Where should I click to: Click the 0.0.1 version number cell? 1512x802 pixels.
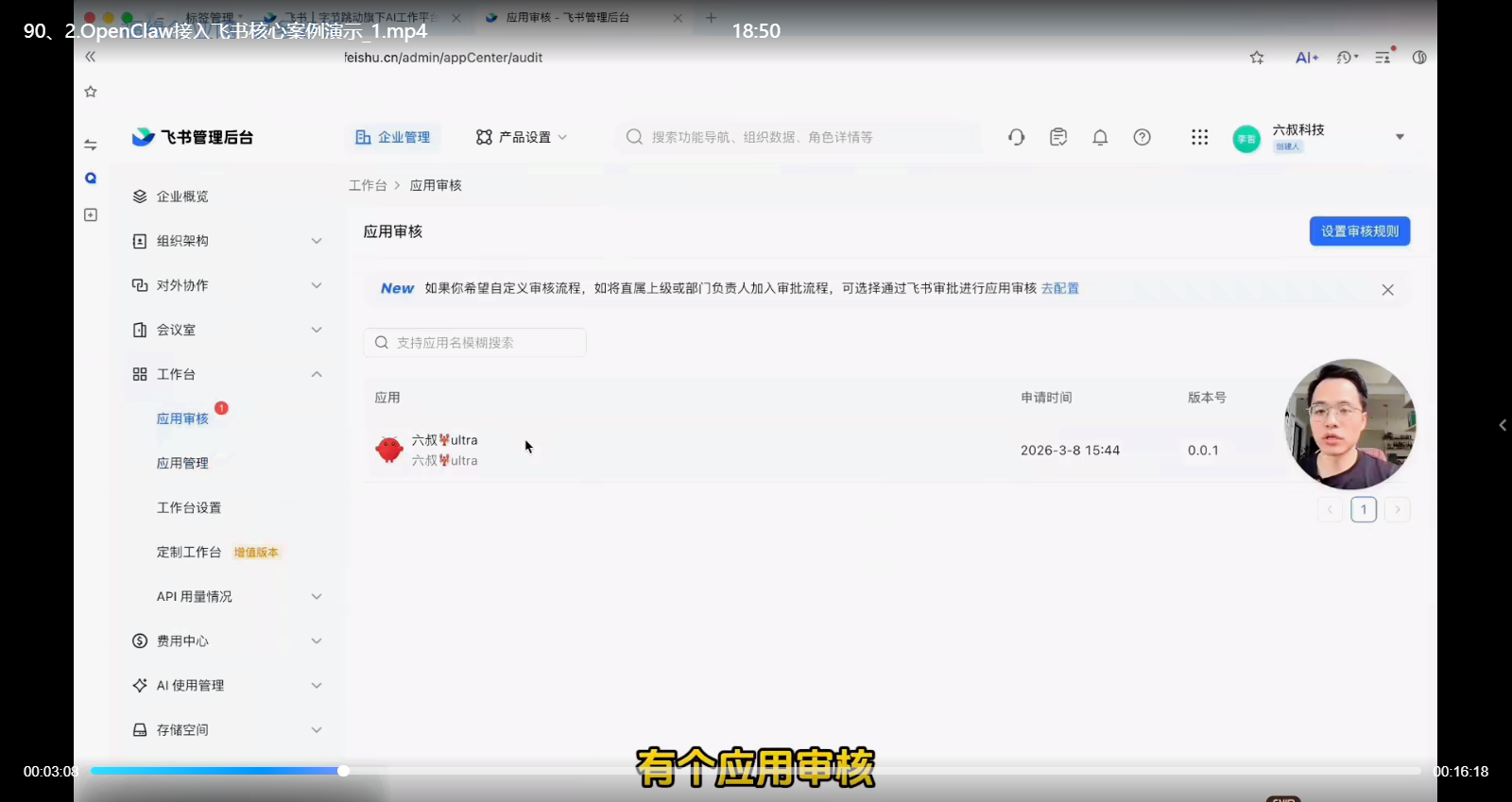[x=1203, y=451]
